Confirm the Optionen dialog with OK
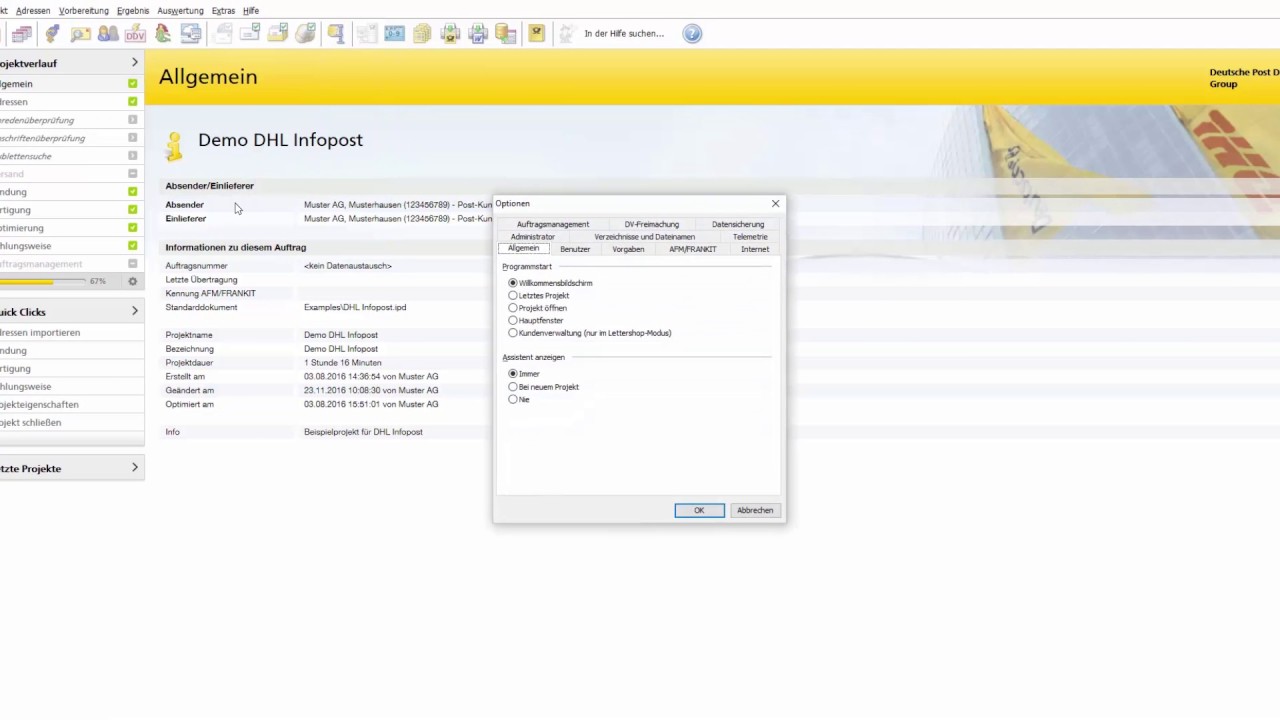The image size is (1280, 720). 699,510
